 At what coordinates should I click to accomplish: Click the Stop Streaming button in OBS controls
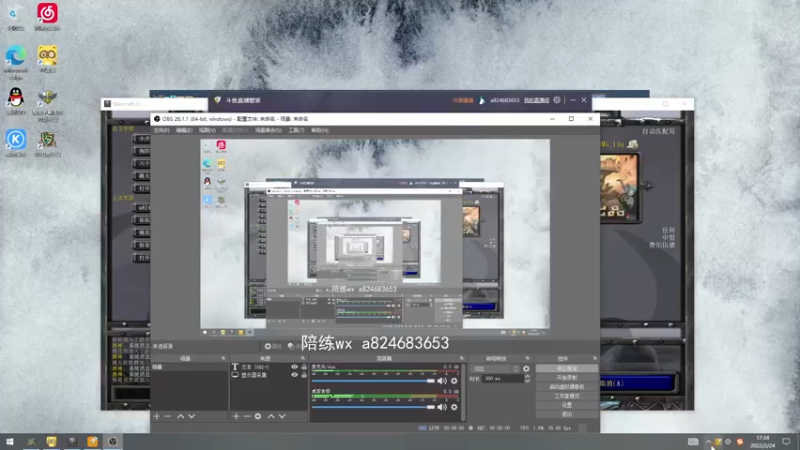click(567, 368)
